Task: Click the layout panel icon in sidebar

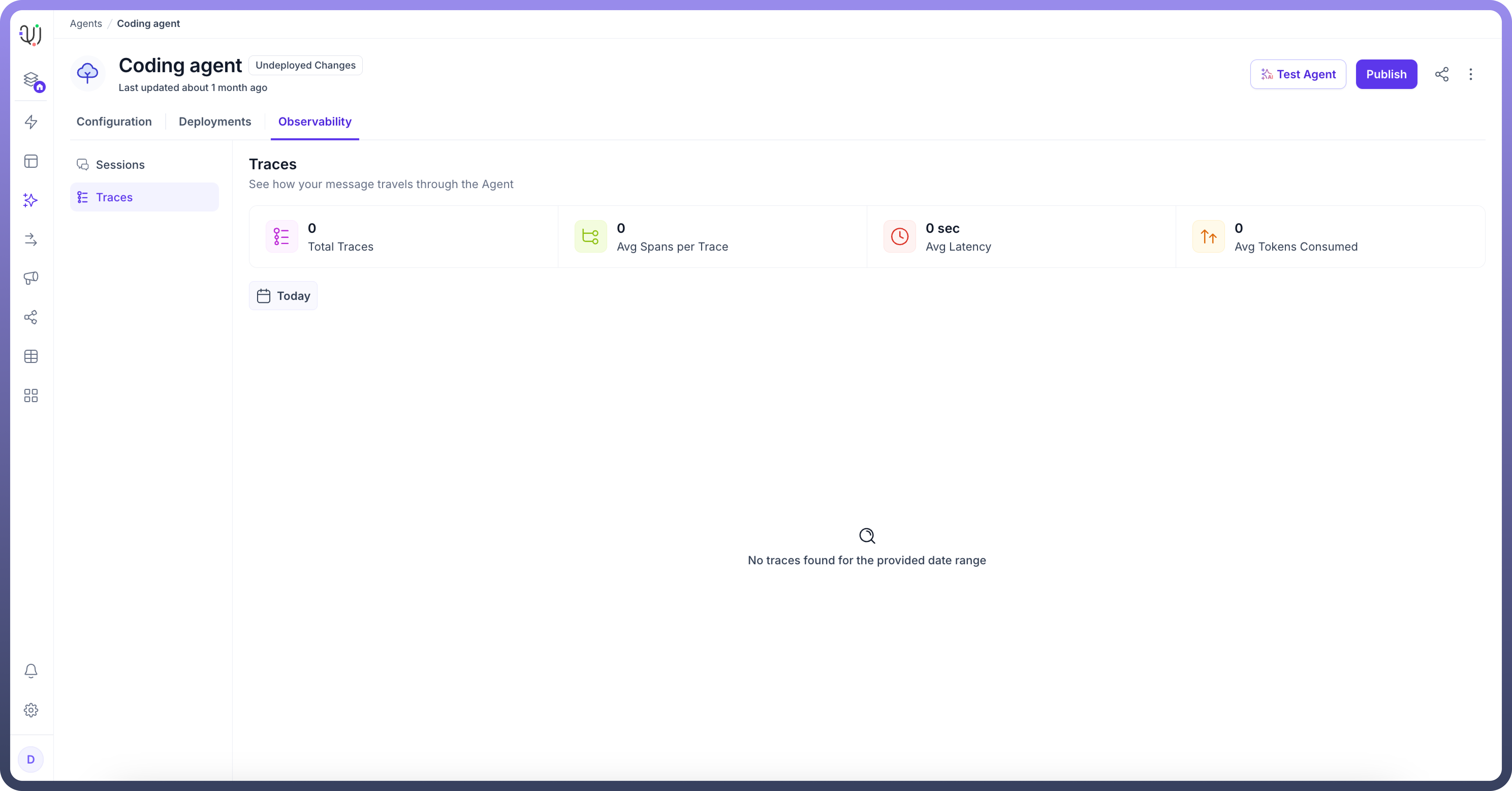Action: 31,161
